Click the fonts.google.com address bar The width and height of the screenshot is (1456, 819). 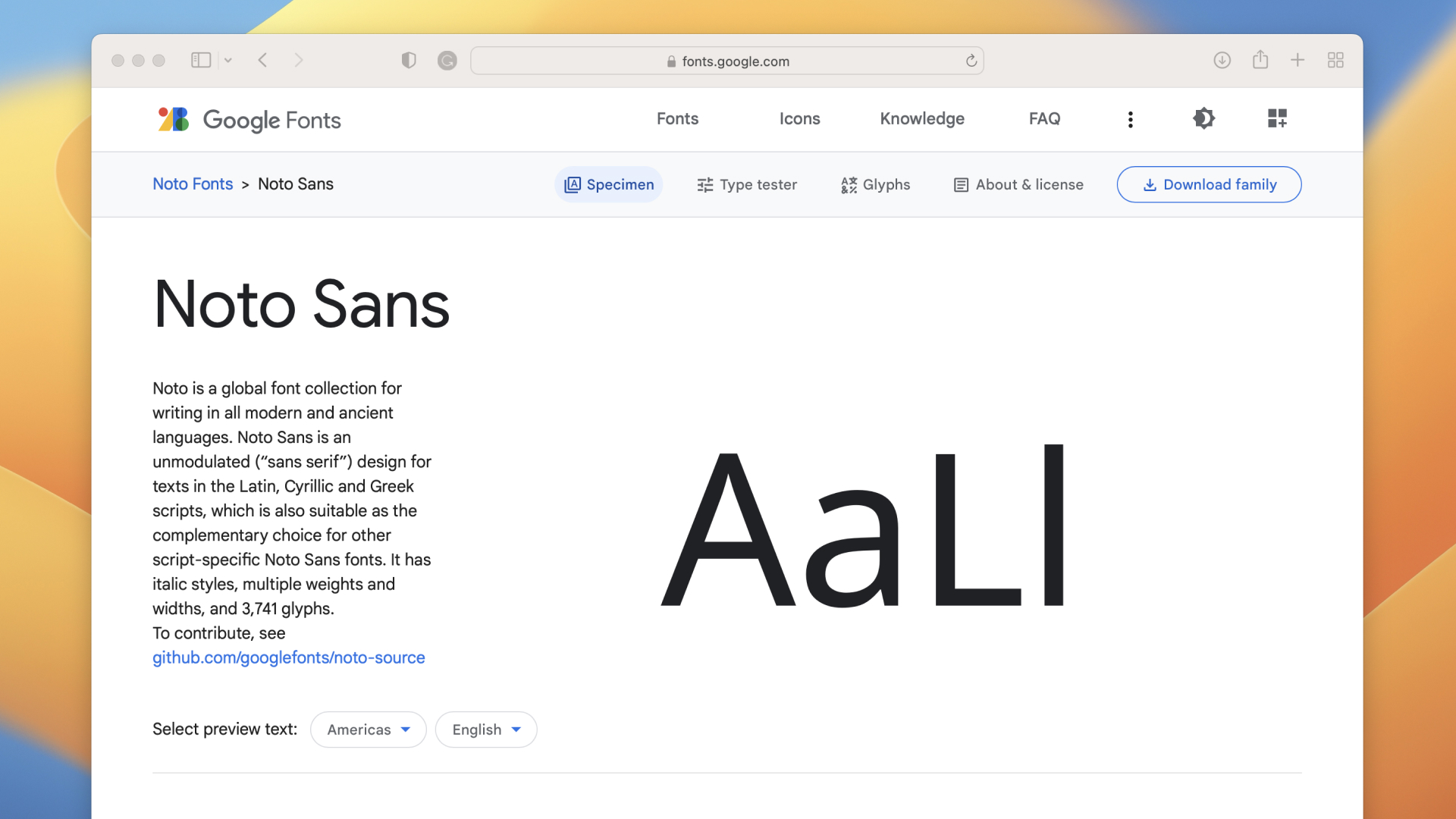point(726,61)
